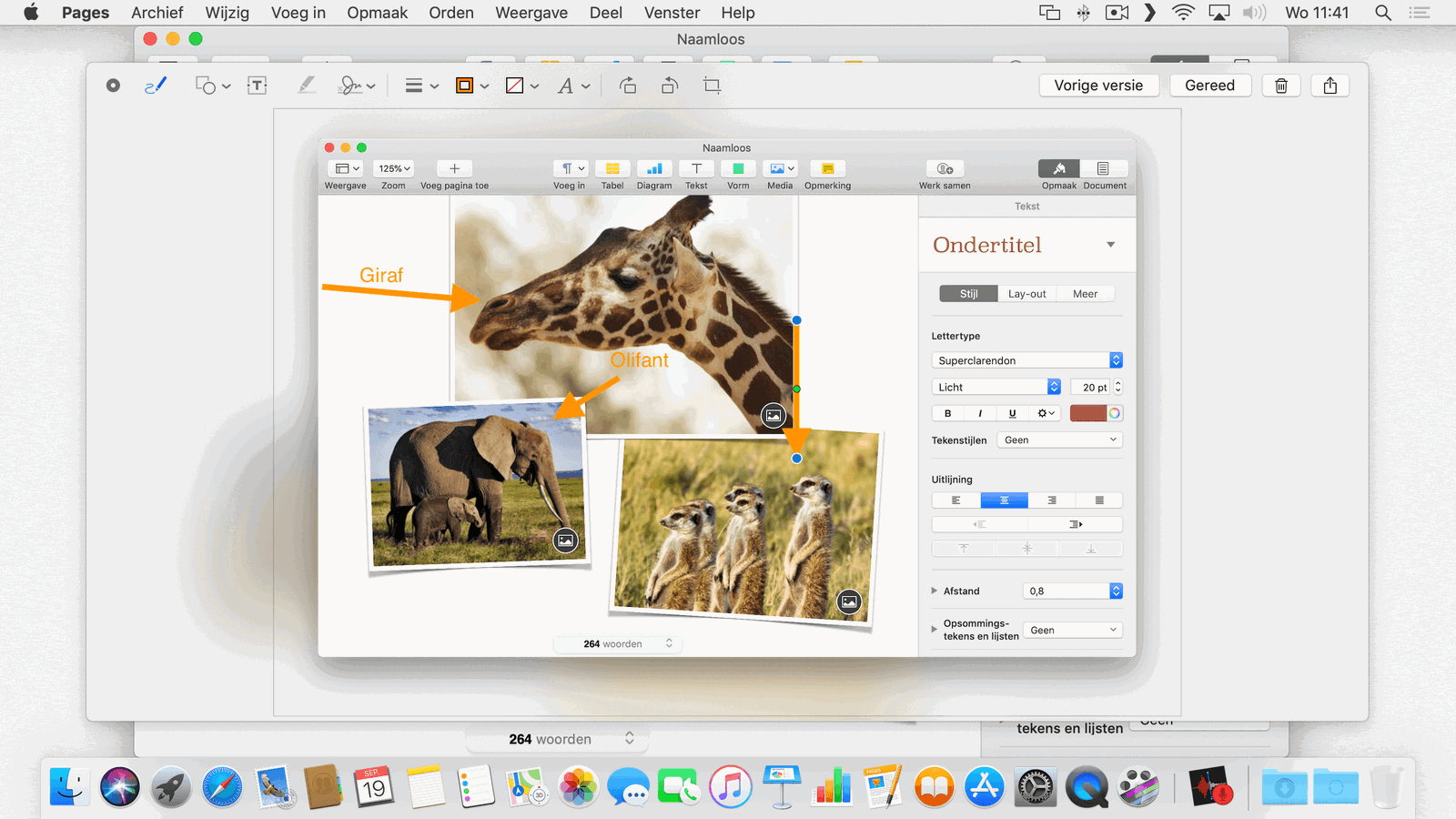This screenshot has height=819, width=1456.
Task: Open the Shapes tool dropdown
Action: 213,86
